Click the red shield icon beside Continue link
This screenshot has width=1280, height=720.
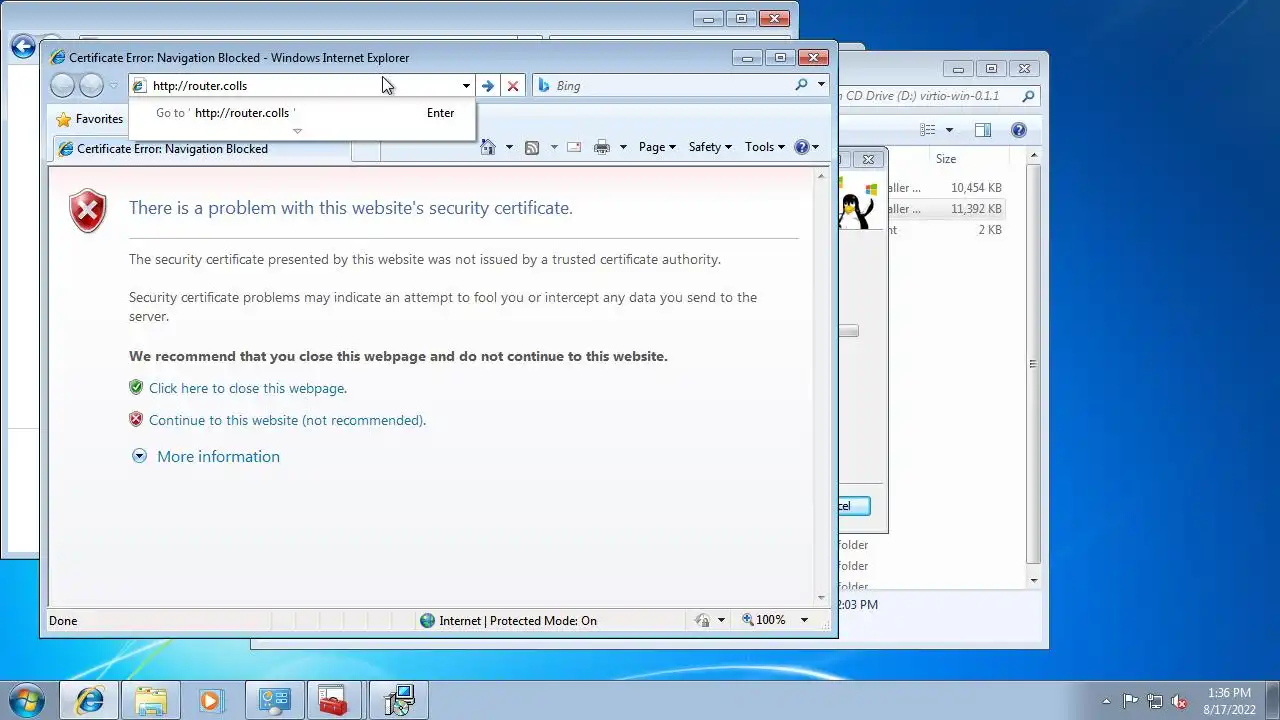pyautogui.click(x=136, y=420)
